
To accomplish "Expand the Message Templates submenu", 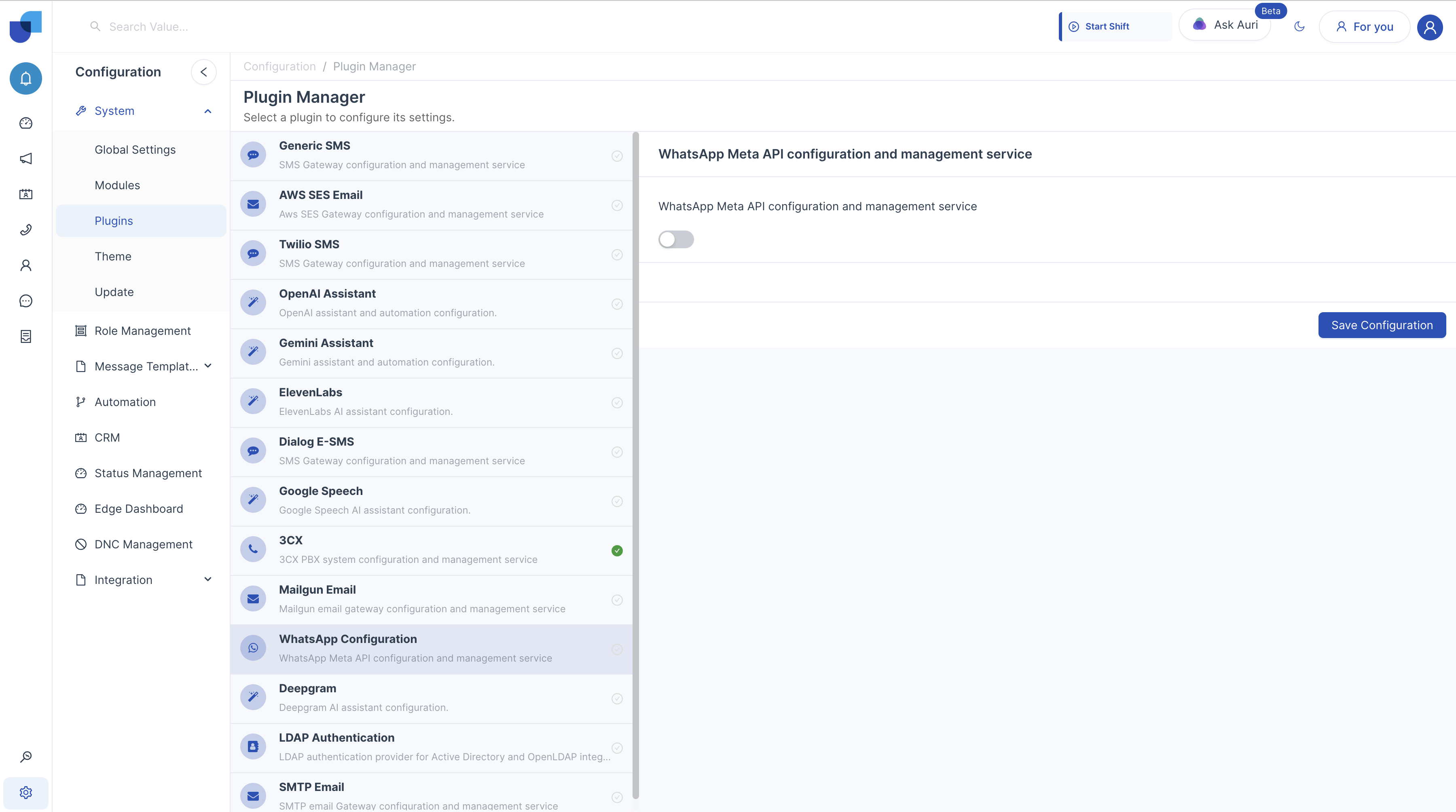I will [208, 366].
